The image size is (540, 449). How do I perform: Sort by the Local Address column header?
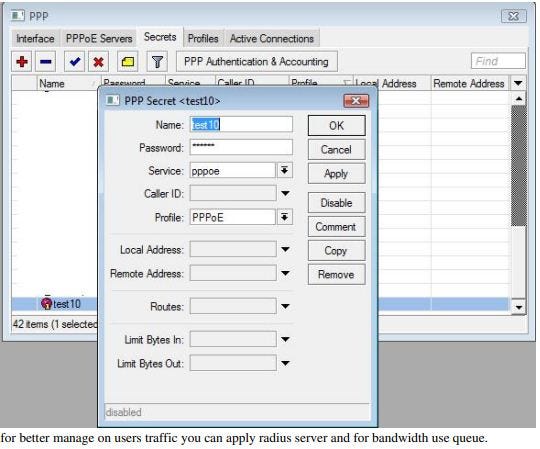(x=392, y=83)
